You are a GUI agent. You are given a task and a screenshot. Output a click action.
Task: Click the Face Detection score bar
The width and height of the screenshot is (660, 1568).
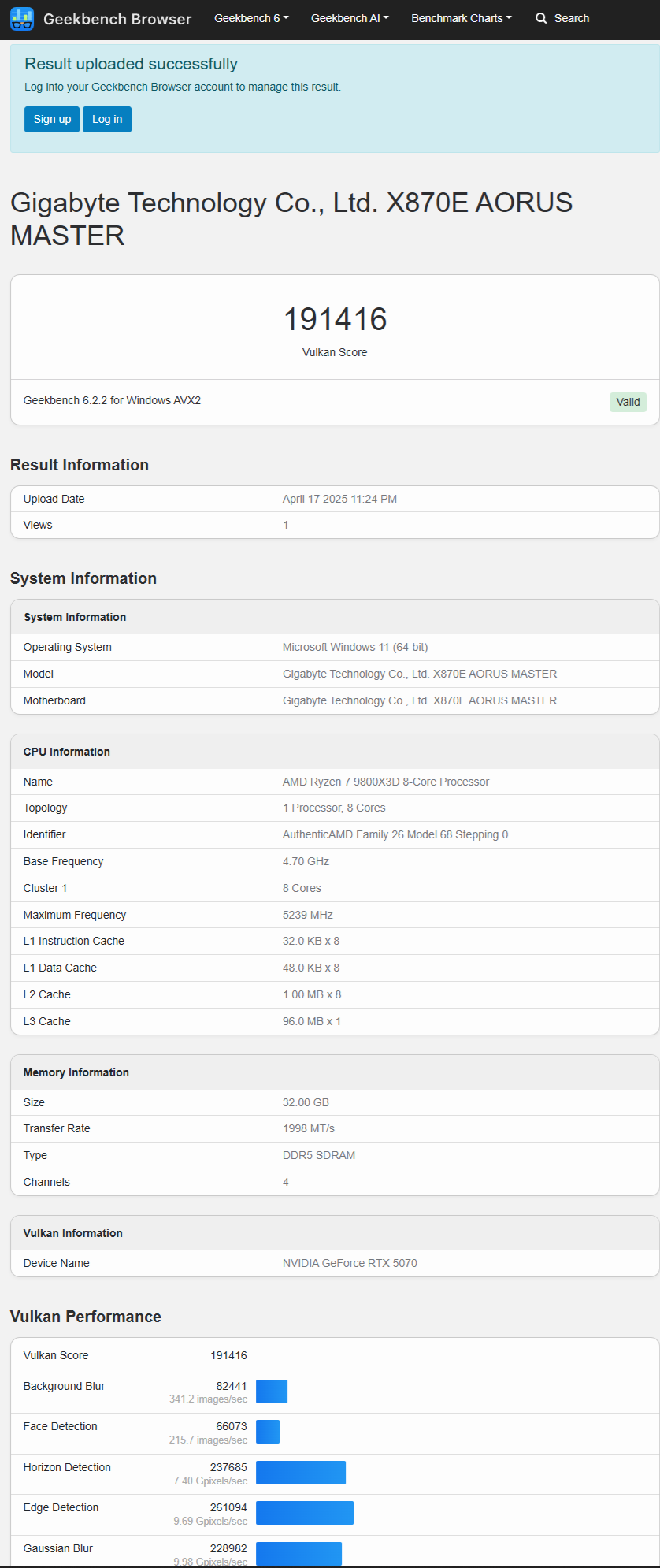[x=268, y=1432]
